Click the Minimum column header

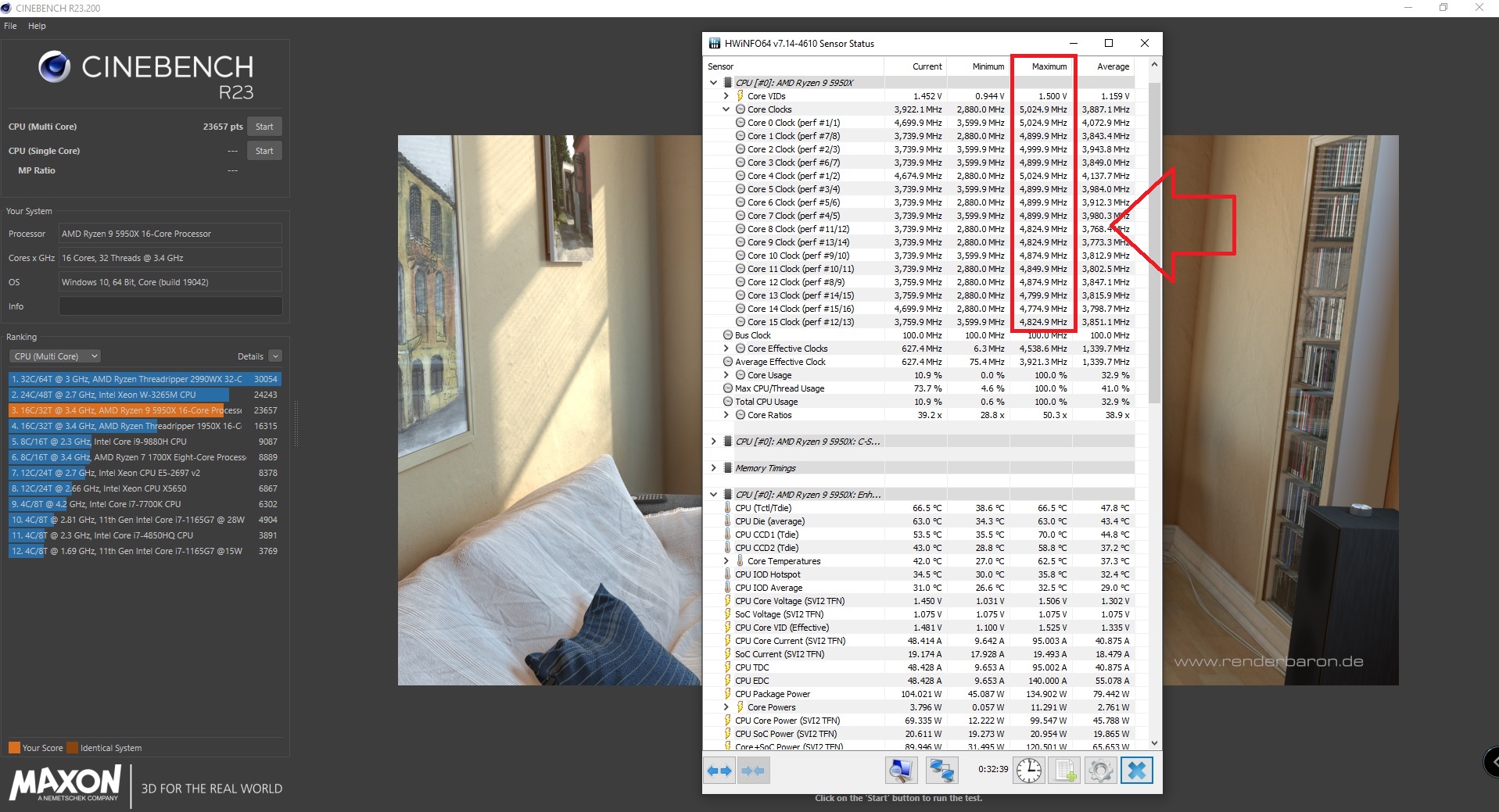click(978, 66)
